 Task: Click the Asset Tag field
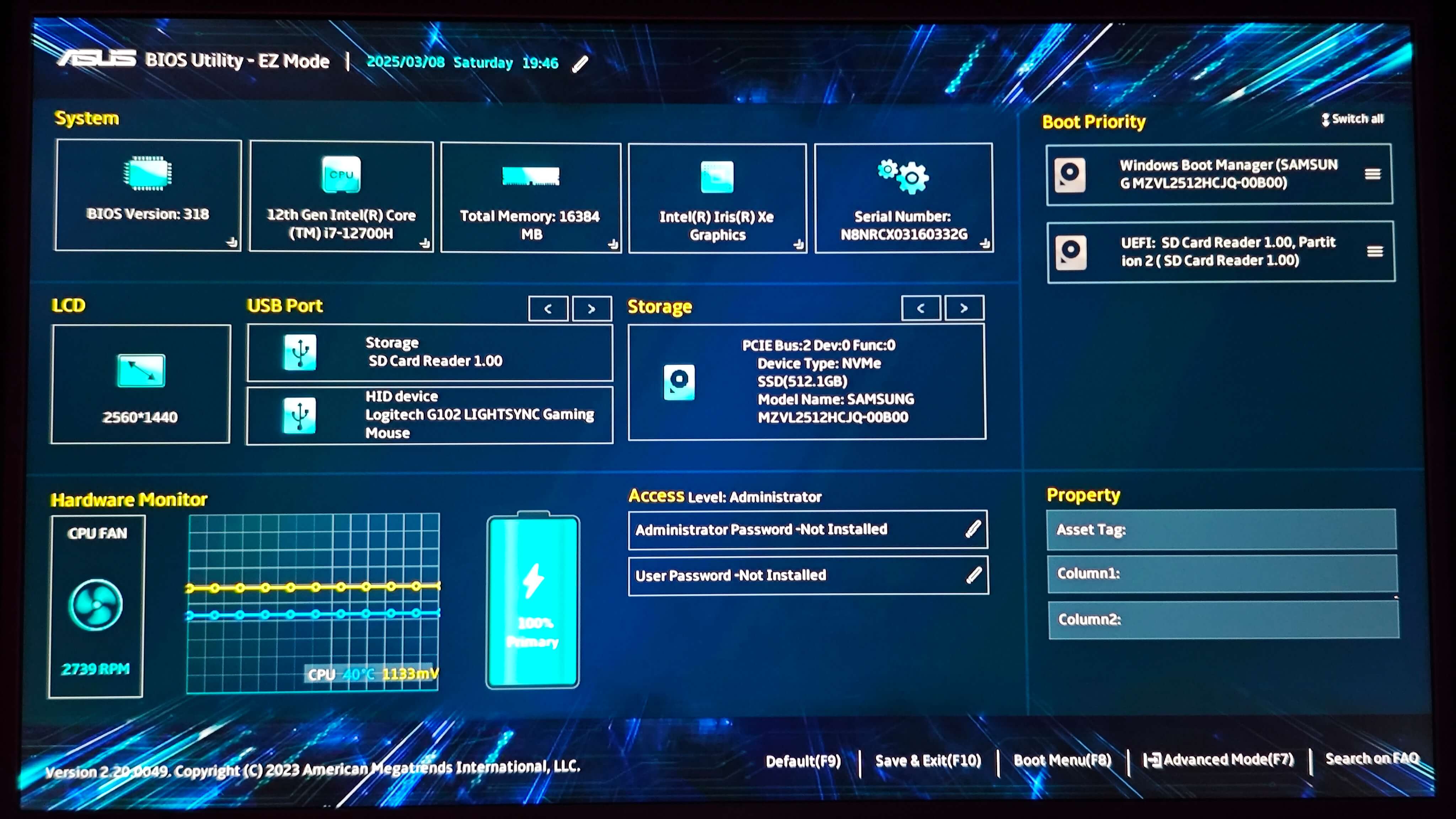[x=1221, y=530]
